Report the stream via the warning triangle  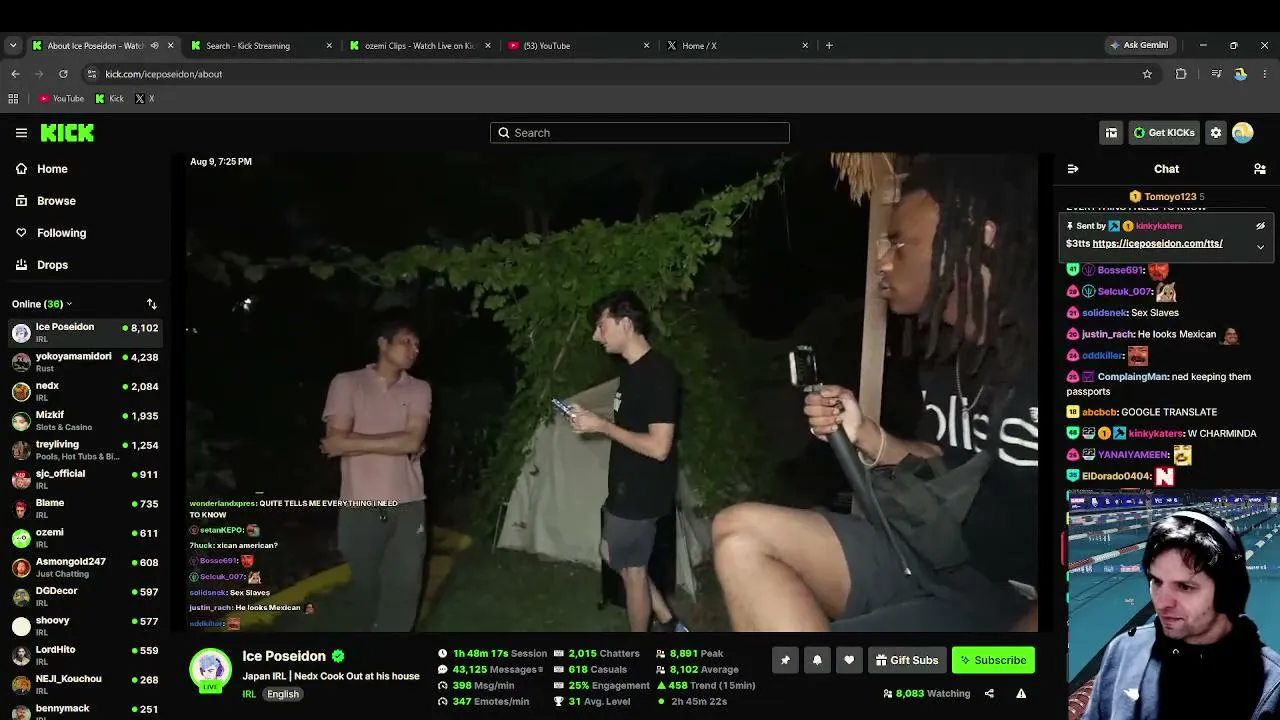(x=1021, y=693)
